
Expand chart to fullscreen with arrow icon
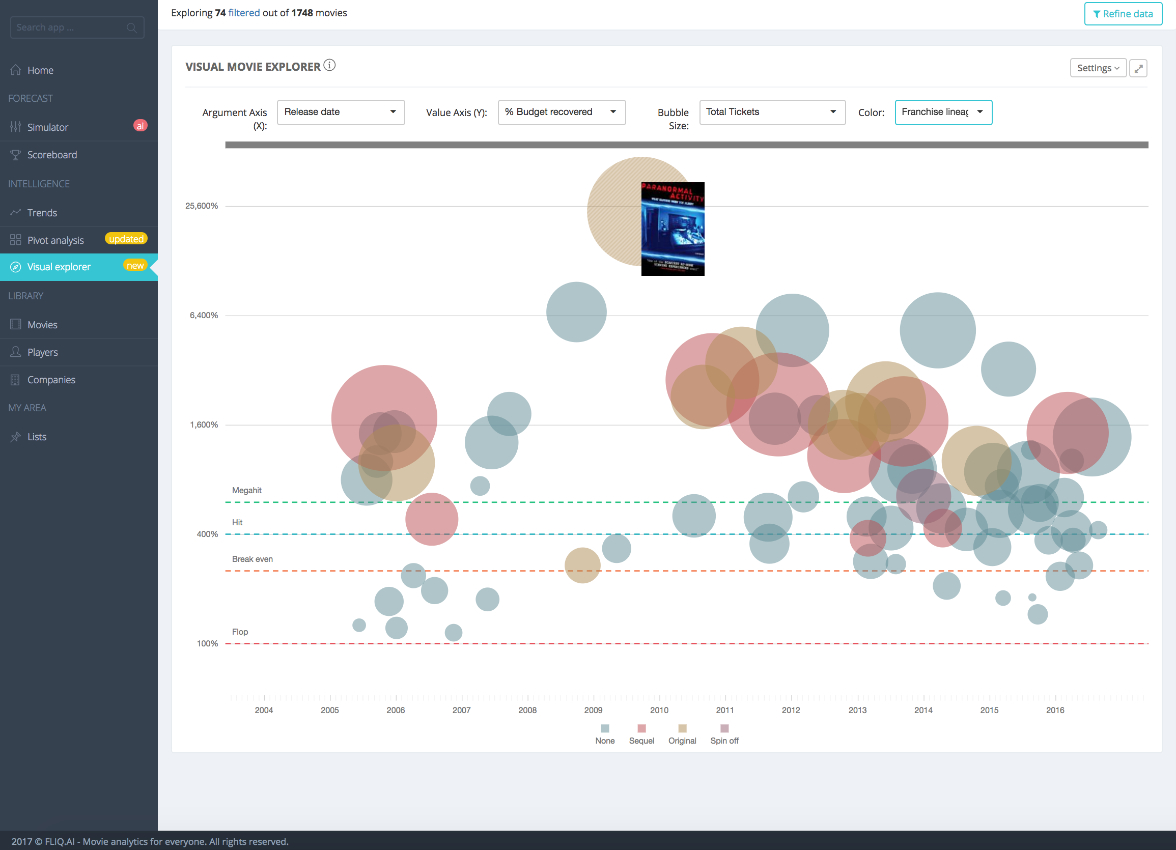pyautogui.click(x=1138, y=68)
